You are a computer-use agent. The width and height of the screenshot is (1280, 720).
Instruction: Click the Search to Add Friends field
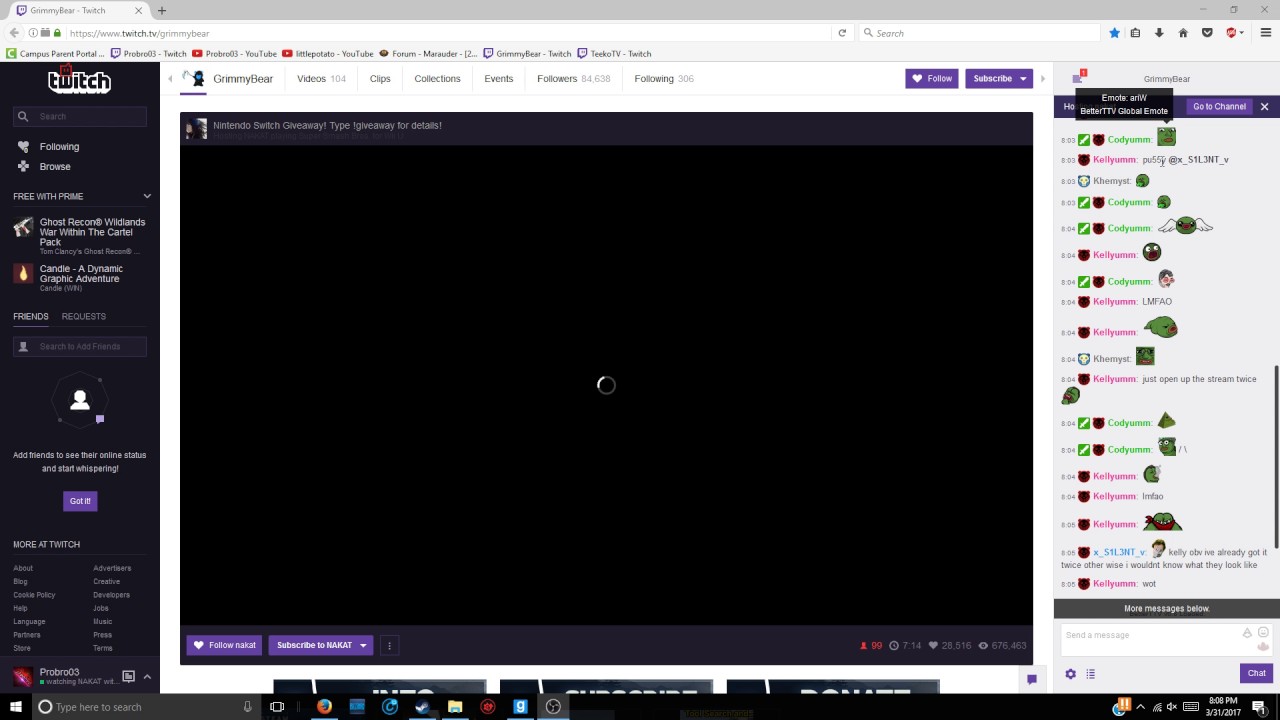point(80,346)
